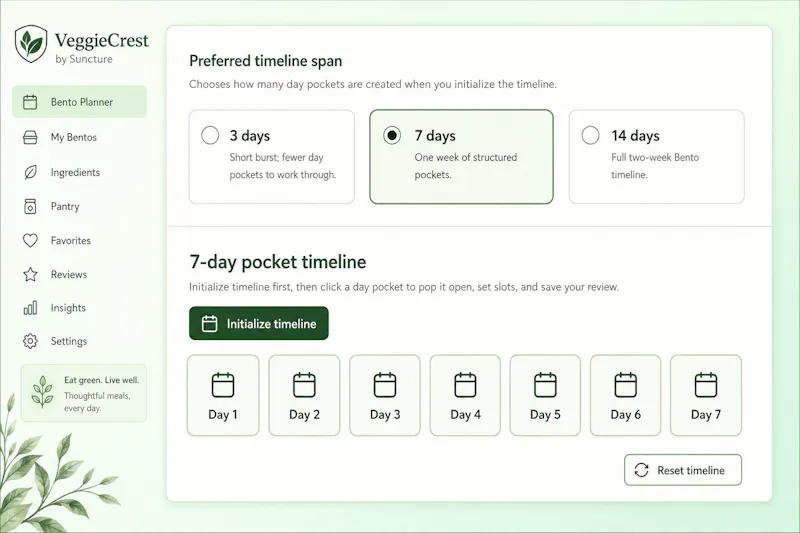Click the 'Preferred timeline span' heading
This screenshot has width=800, height=533.
click(265, 61)
